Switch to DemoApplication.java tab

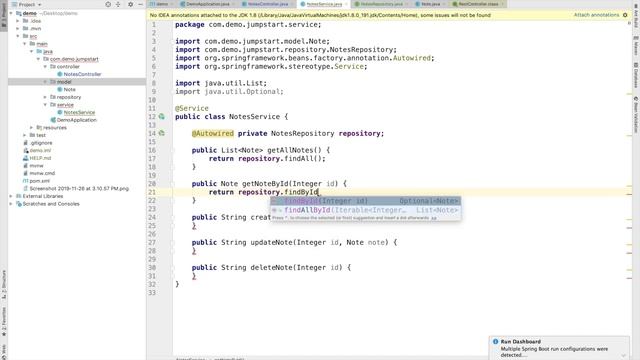[x=207, y=4]
